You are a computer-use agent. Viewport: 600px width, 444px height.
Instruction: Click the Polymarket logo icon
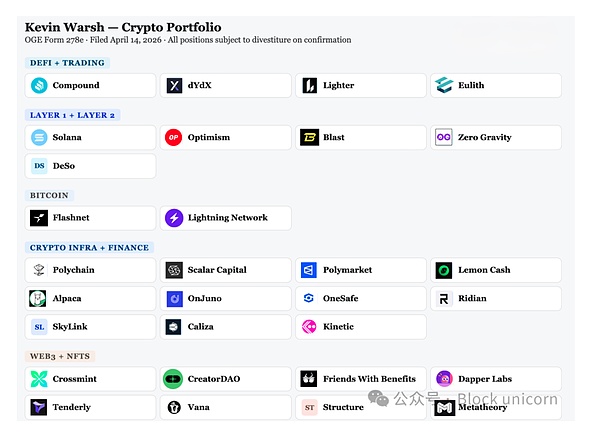point(309,270)
